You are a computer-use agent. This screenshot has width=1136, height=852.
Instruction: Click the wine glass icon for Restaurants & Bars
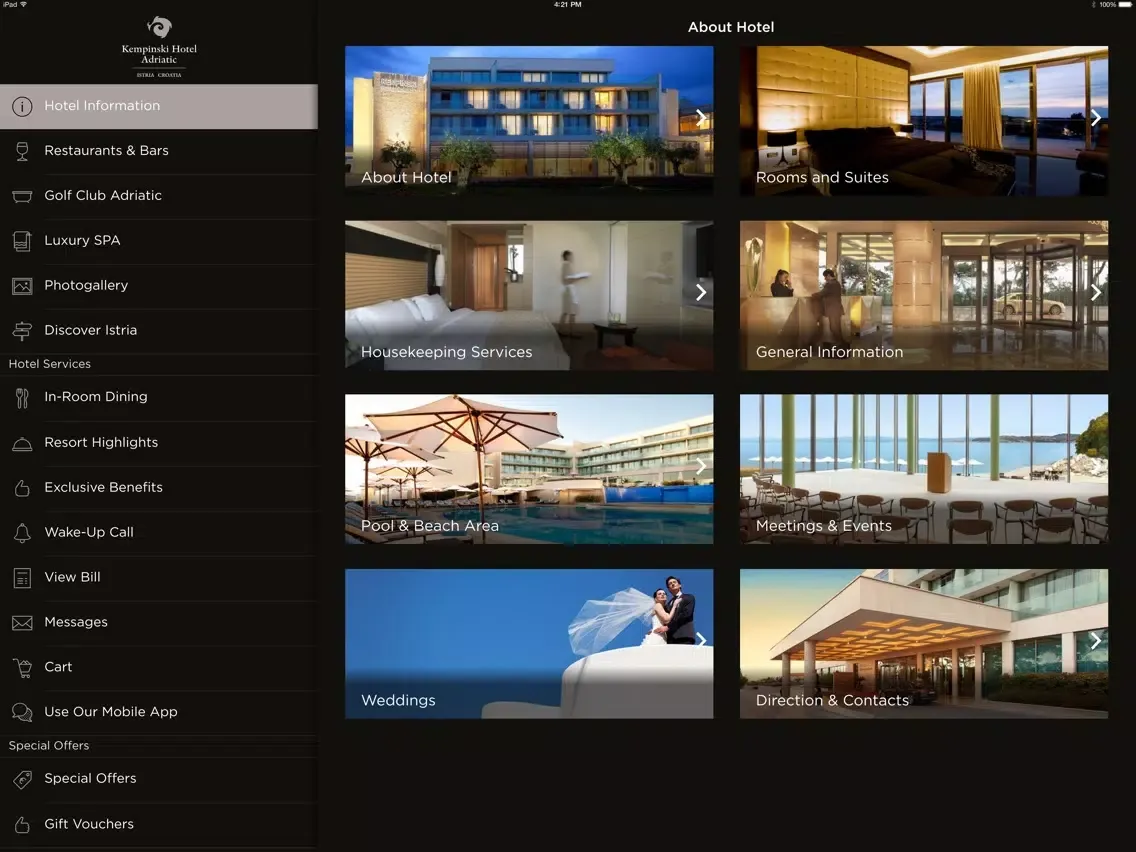22,151
